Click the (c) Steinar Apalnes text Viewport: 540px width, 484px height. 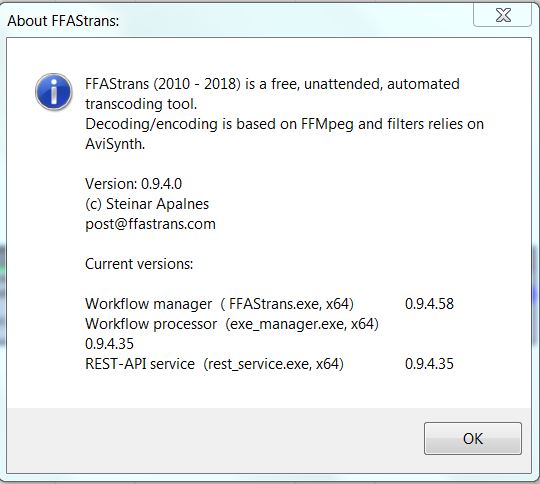pos(147,204)
